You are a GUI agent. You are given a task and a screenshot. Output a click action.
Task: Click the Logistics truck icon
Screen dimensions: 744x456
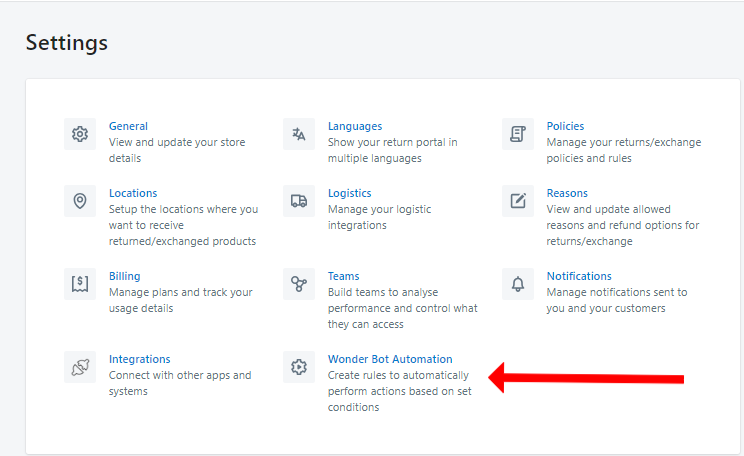299,201
